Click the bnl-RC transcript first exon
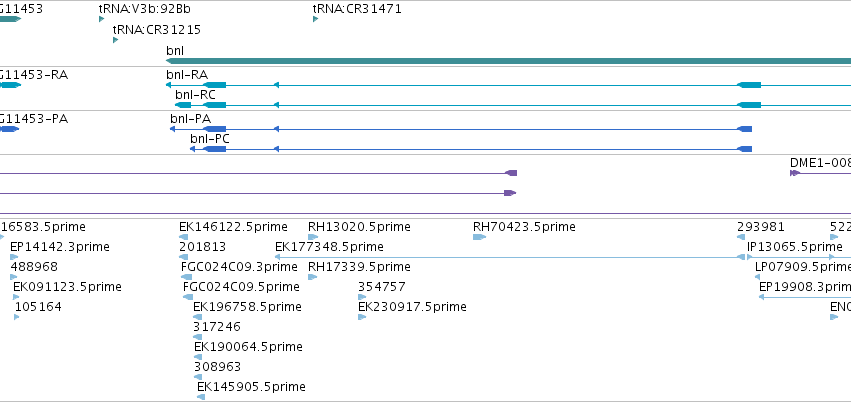Screen dimensions: 851x402 pyautogui.click(x=183, y=105)
